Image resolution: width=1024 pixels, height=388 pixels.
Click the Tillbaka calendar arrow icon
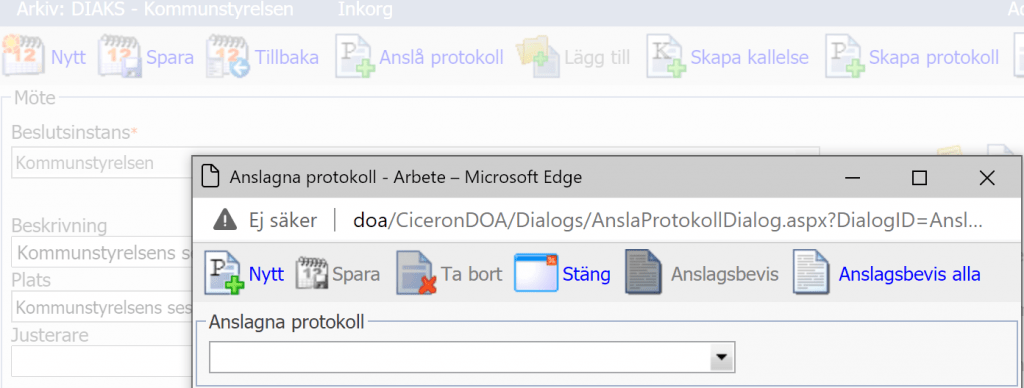229,57
